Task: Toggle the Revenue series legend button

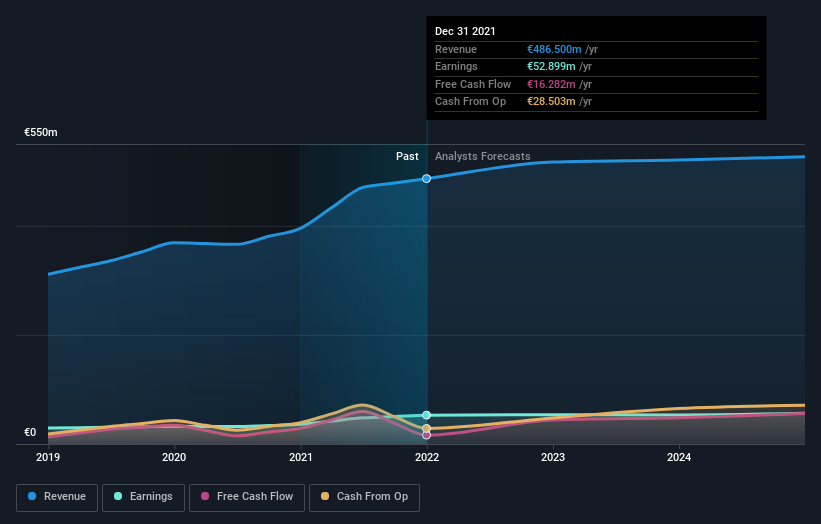Action: [x=57, y=497]
